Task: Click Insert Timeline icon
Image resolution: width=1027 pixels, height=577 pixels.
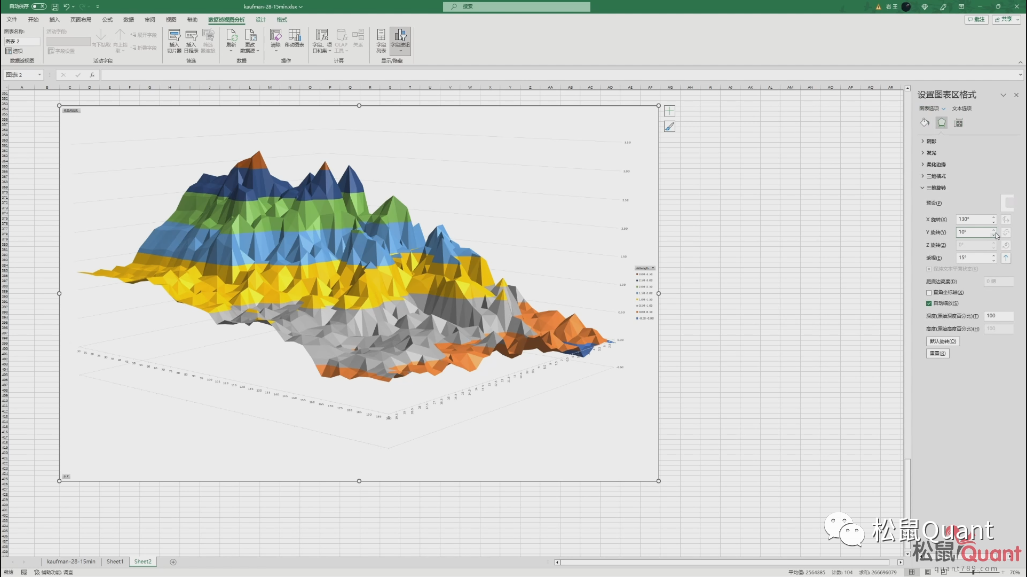Action: (x=191, y=41)
